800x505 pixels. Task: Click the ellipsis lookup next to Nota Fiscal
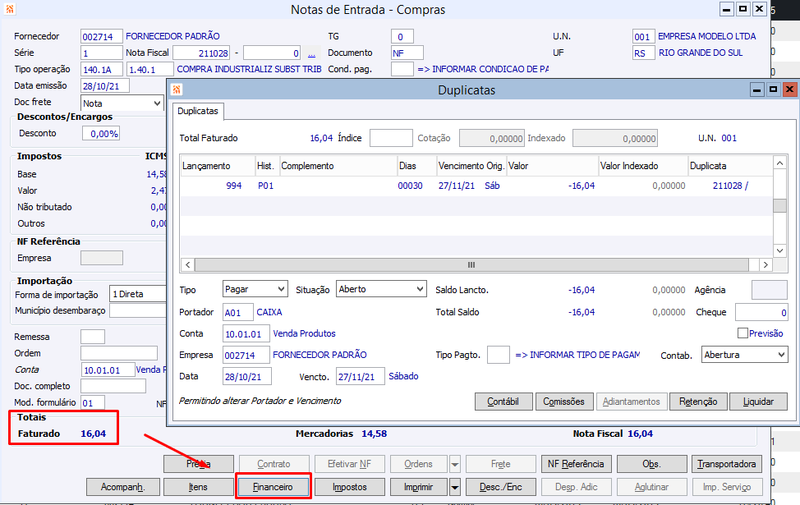(x=312, y=53)
